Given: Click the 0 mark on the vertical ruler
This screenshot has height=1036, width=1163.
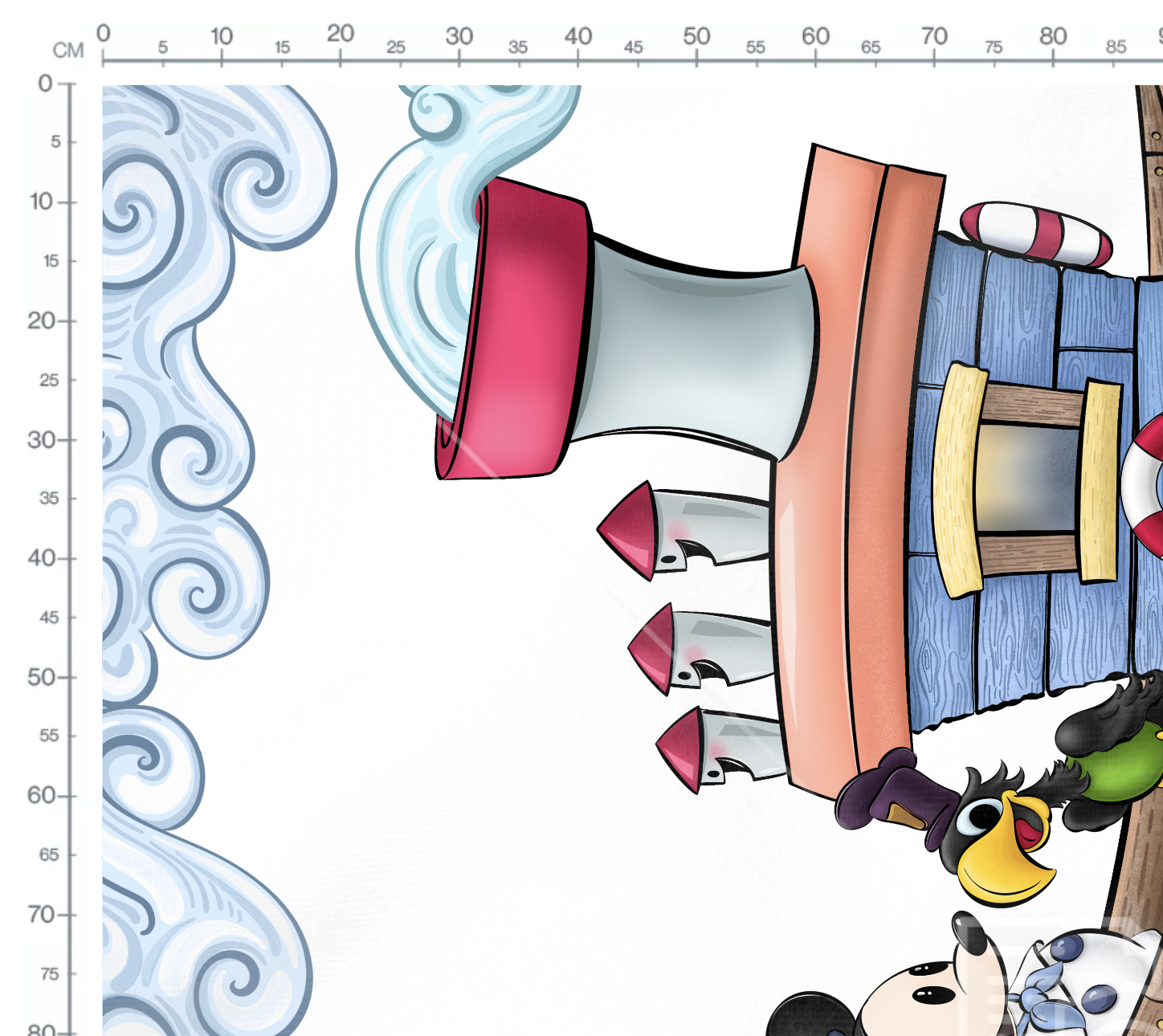Looking at the screenshot, I should point(45,83).
